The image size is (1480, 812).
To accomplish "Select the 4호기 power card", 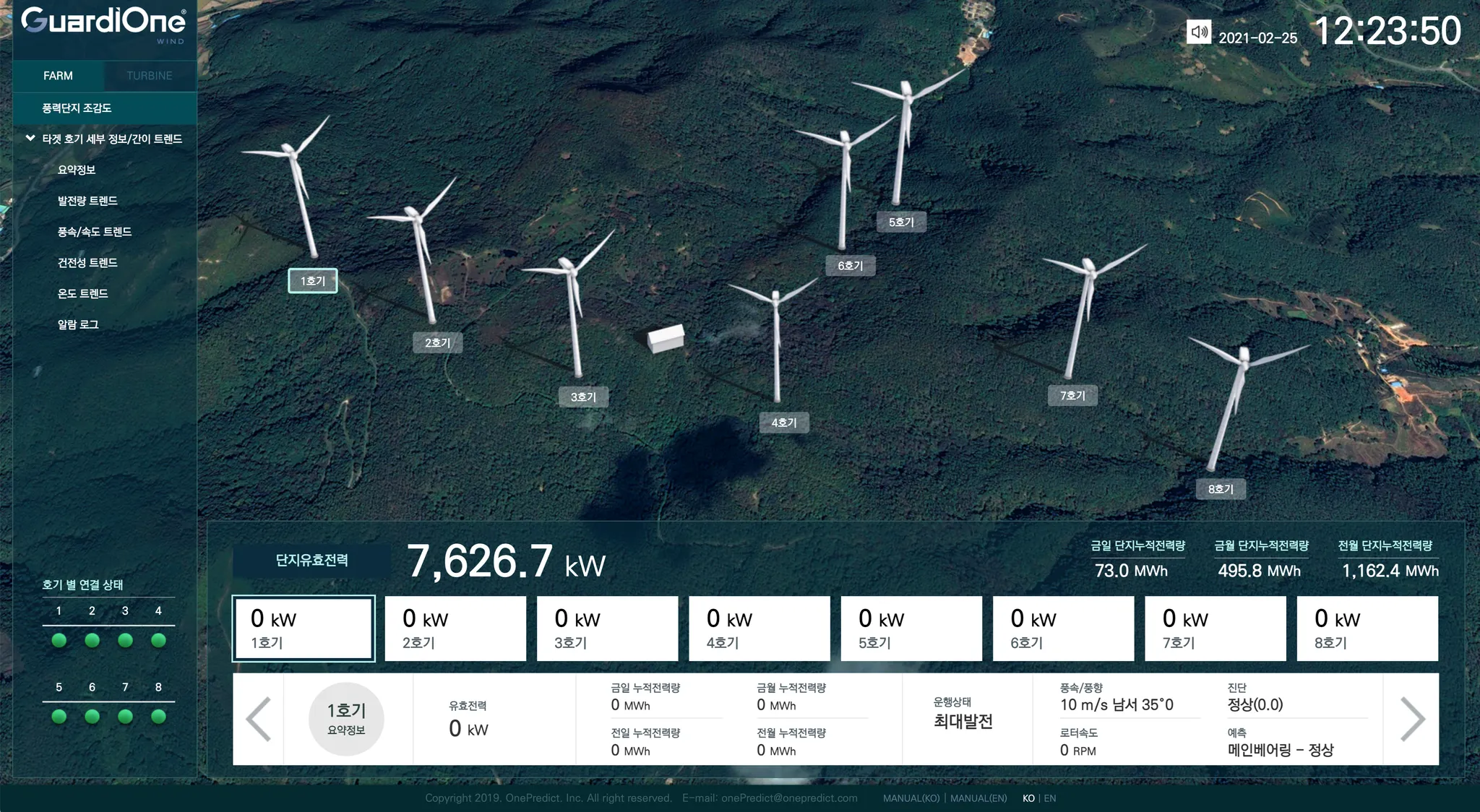I will [759, 629].
